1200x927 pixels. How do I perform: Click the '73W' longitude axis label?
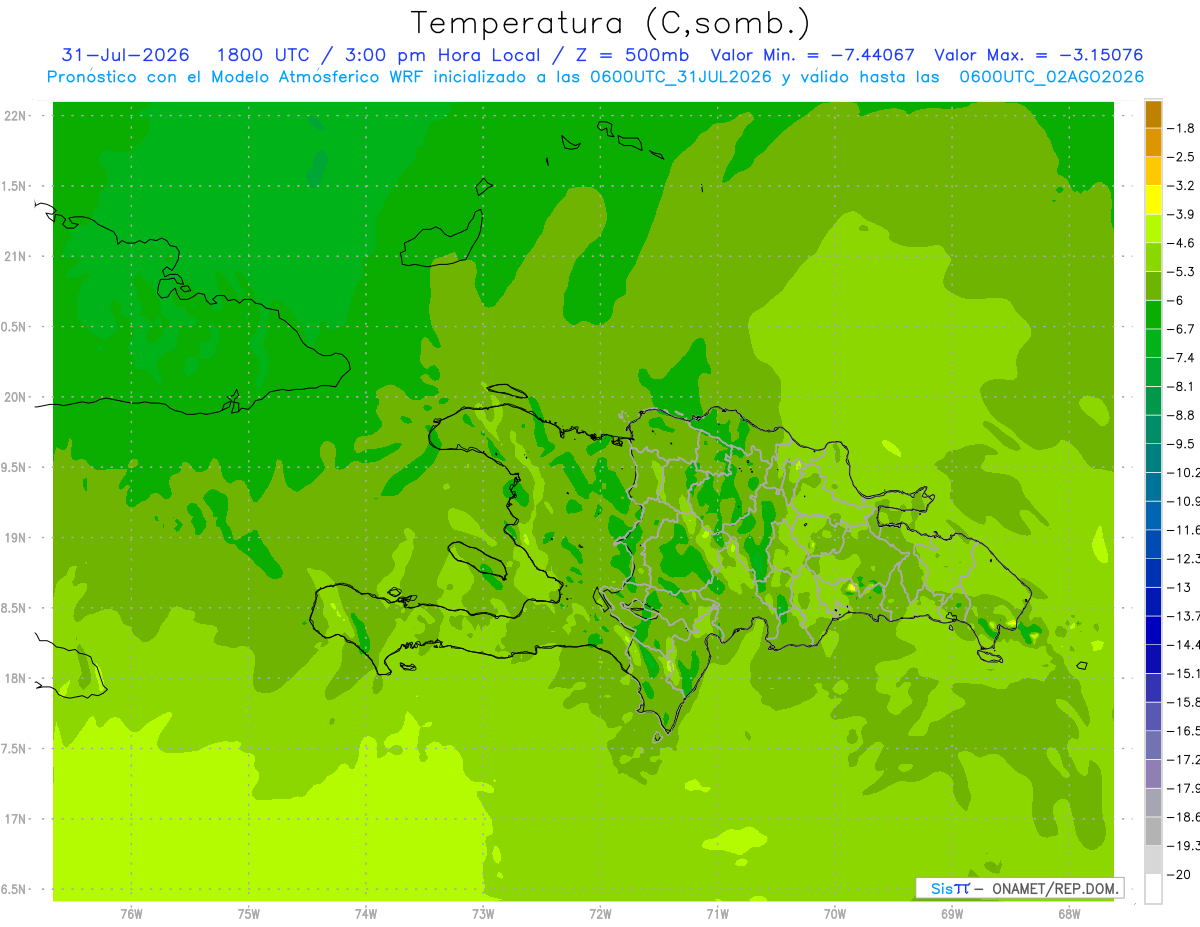point(483,914)
